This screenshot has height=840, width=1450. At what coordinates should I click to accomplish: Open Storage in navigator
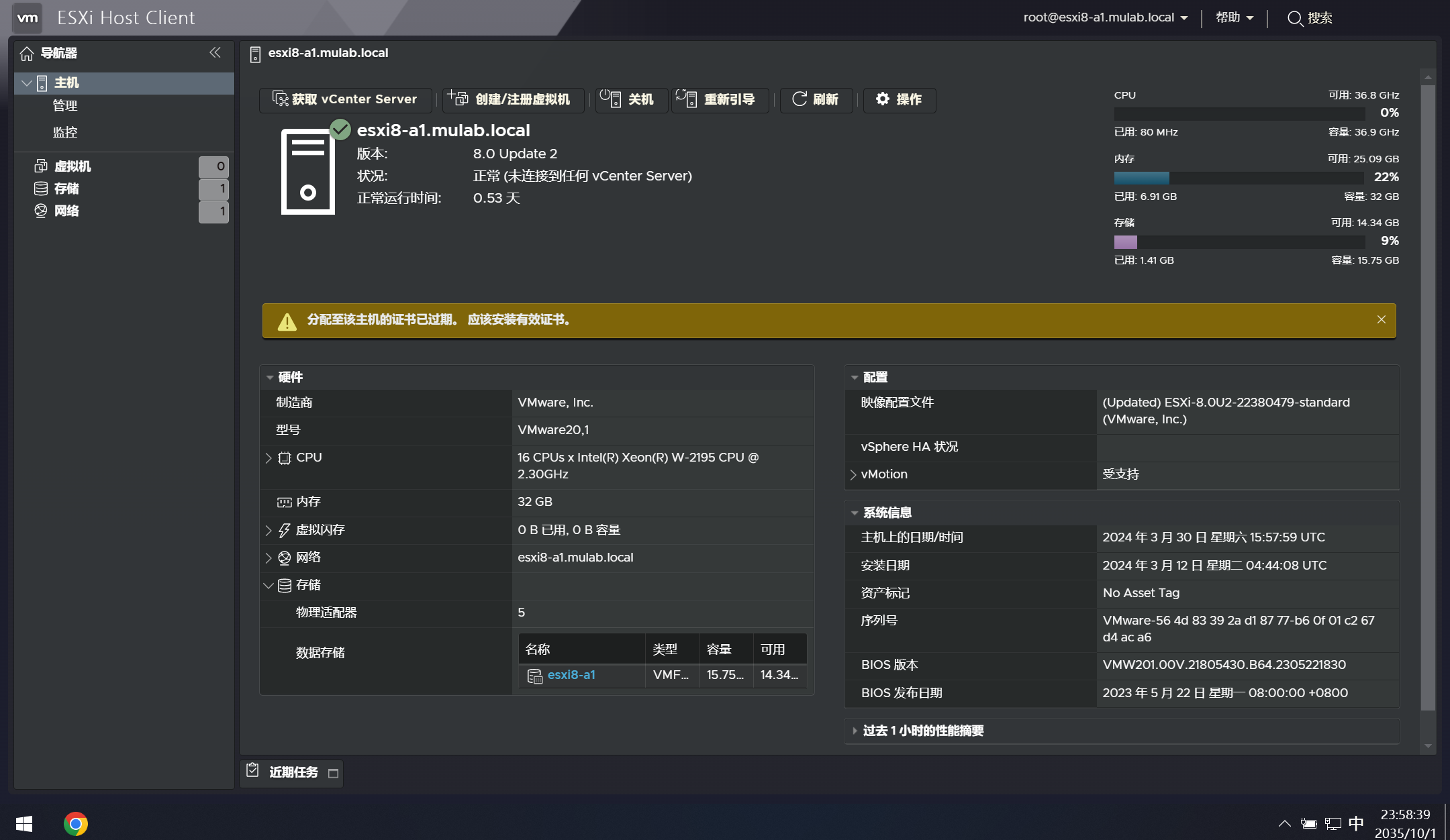point(66,189)
